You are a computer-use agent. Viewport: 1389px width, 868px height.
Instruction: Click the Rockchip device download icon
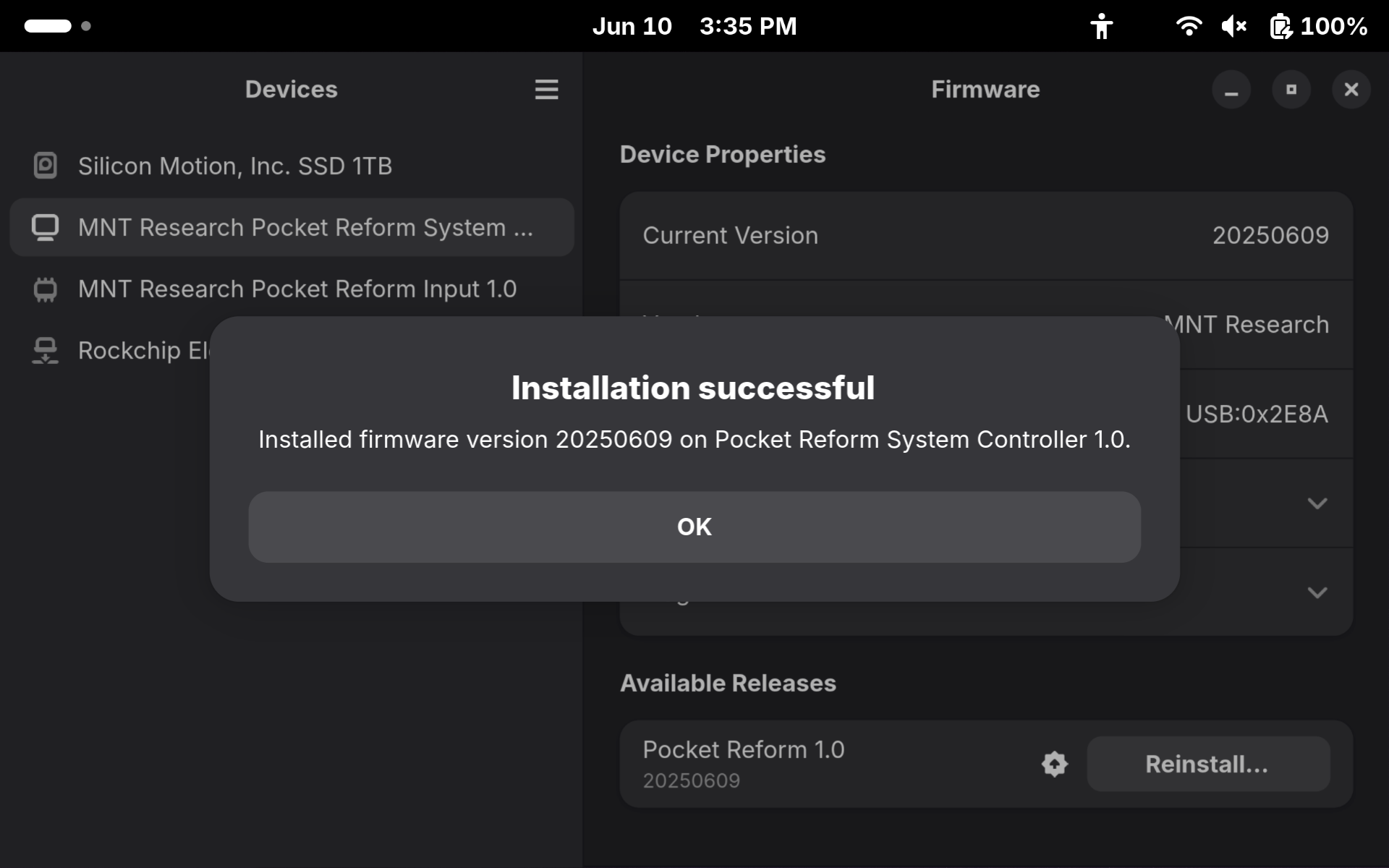point(45,350)
